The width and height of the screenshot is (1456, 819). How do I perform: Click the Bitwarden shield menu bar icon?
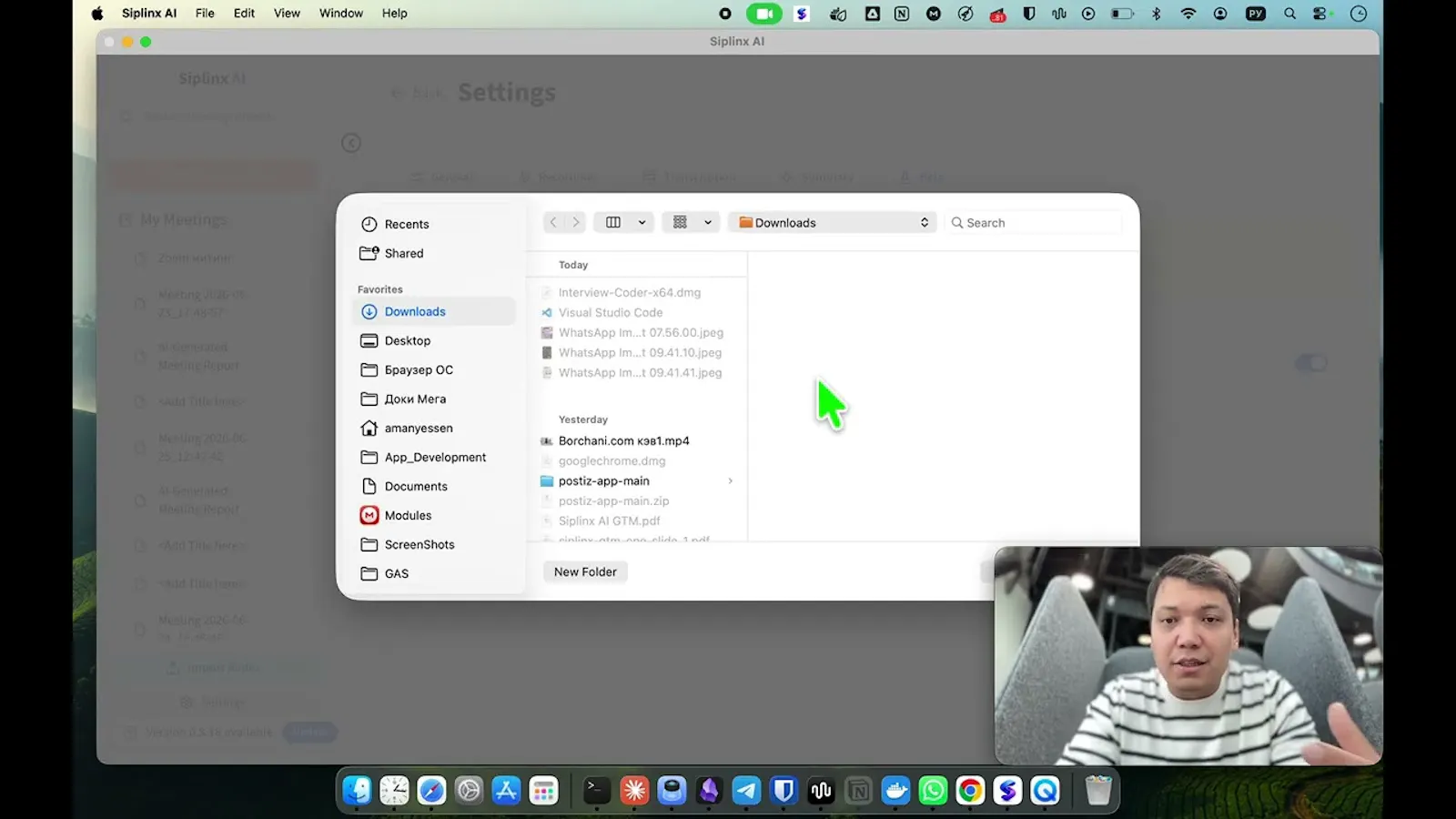1029,13
